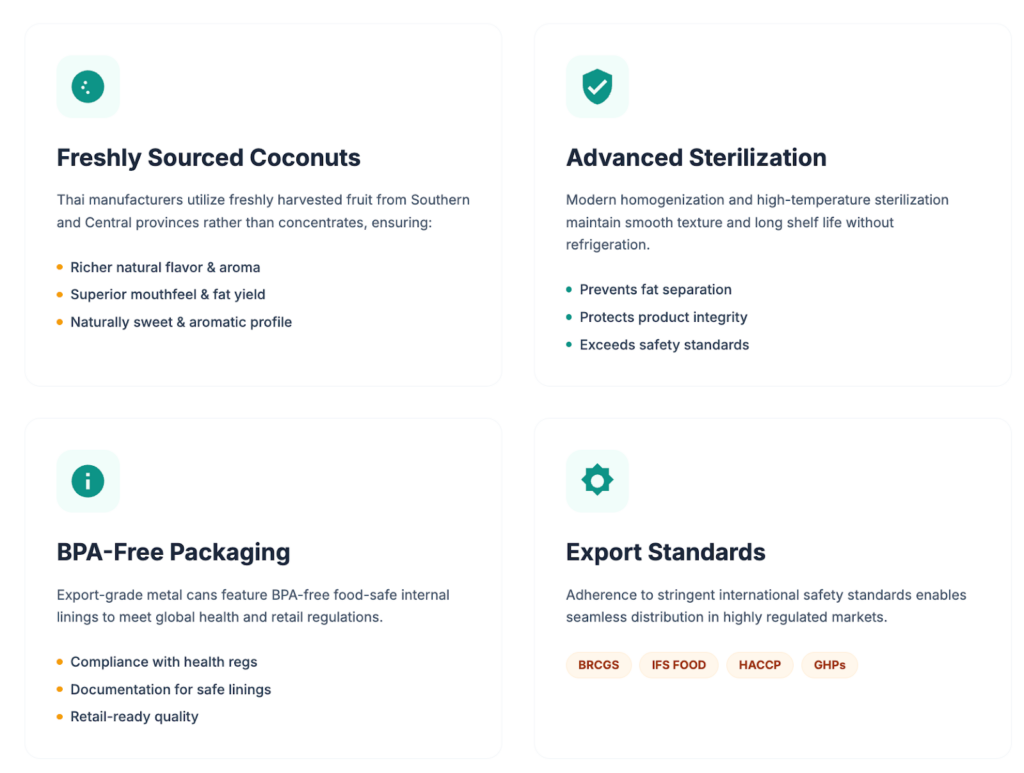Click the info icon above BPA-Free Packaging

click(x=88, y=481)
